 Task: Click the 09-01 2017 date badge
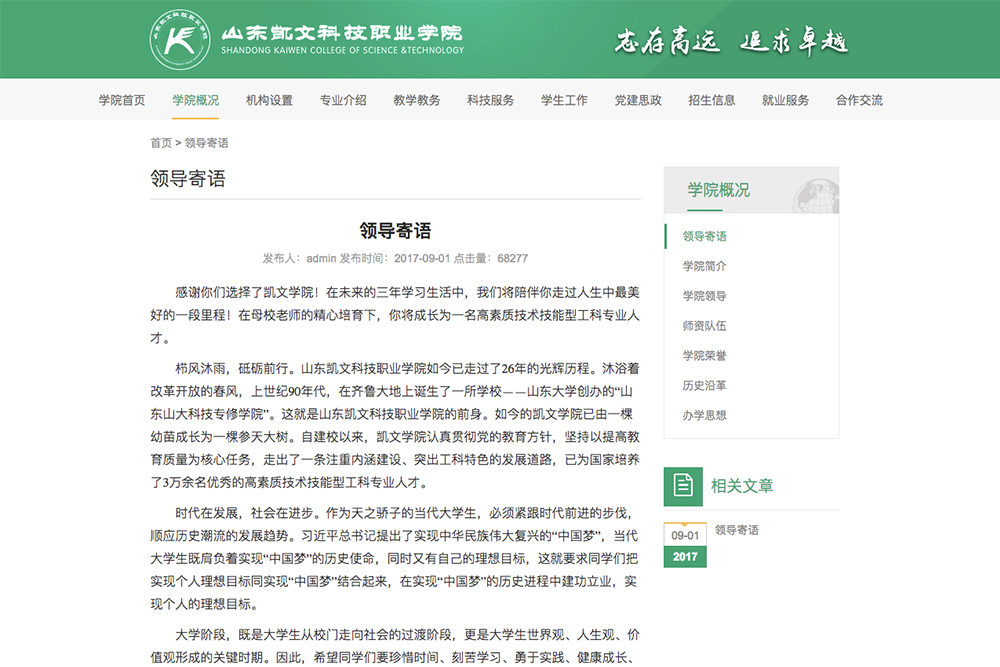[685, 546]
